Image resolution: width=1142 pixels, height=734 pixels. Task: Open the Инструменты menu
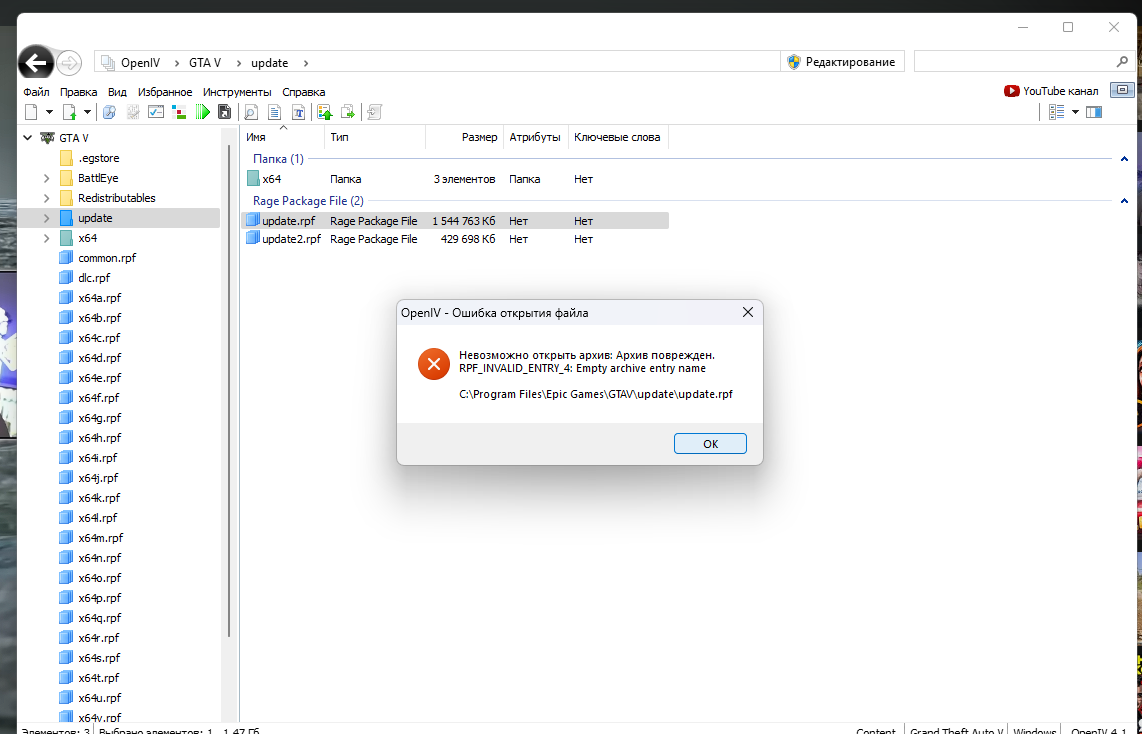pos(237,92)
